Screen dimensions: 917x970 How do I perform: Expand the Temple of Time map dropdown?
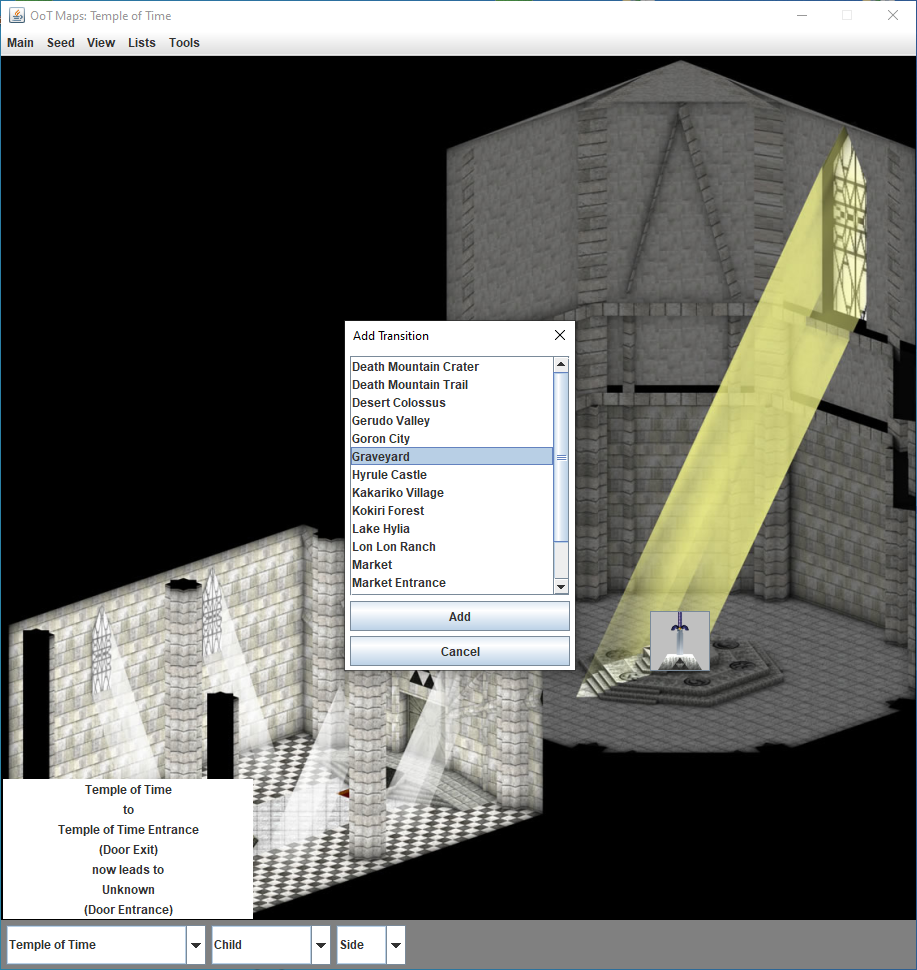(x=196, y=945)
